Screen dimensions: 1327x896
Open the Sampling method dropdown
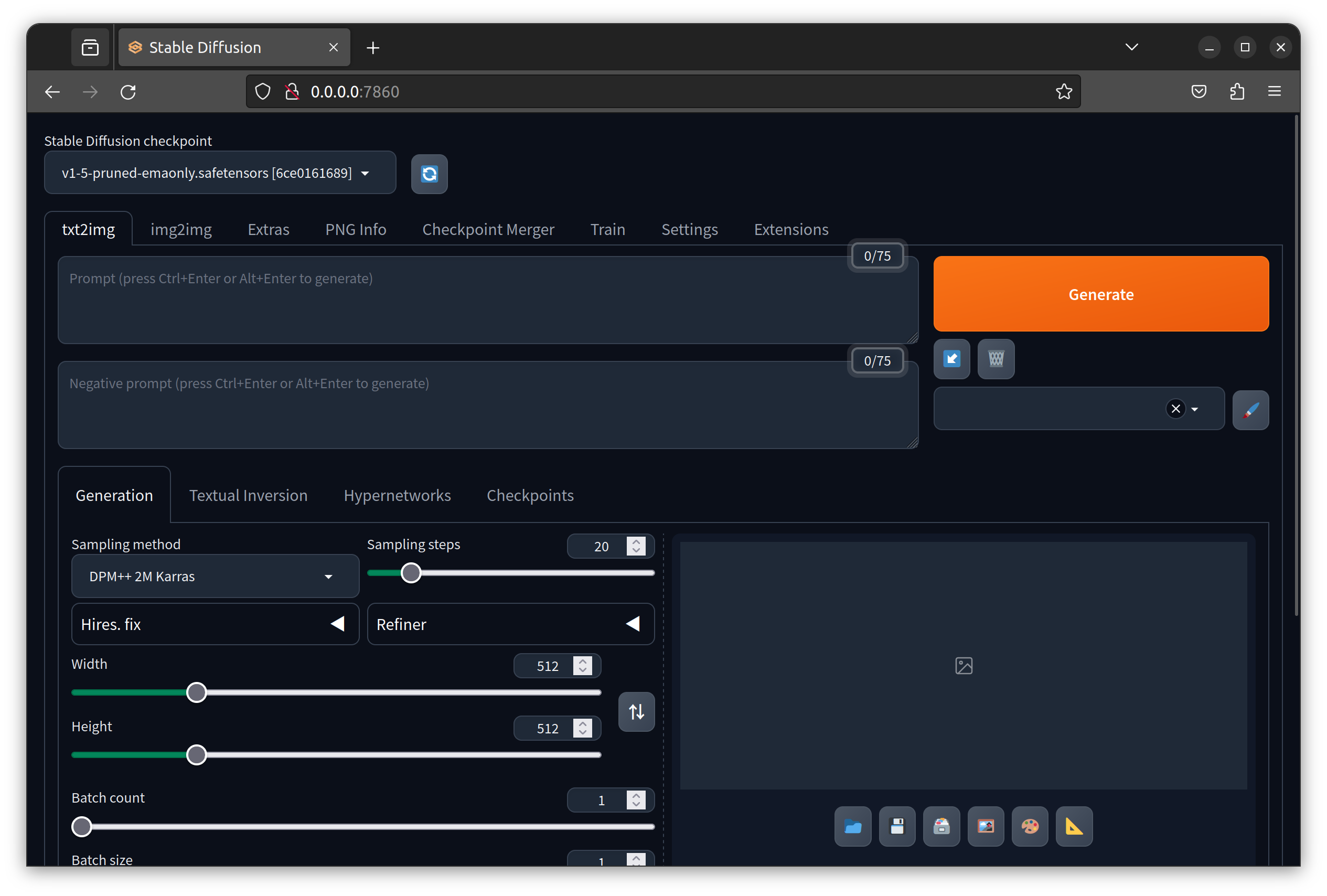click(x=215, y=576)
